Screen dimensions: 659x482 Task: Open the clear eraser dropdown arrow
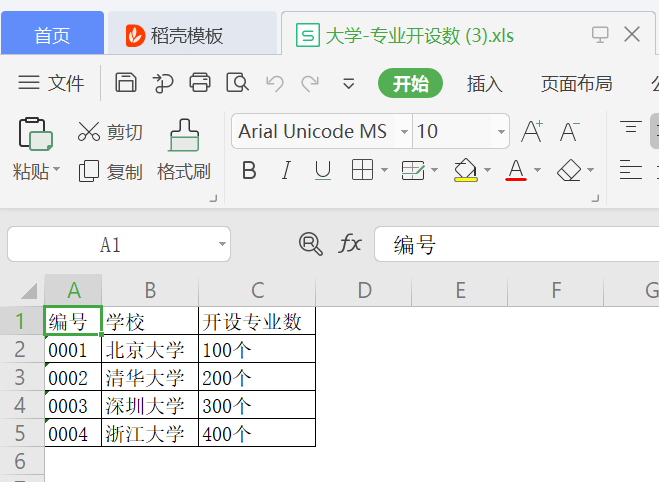590,170
